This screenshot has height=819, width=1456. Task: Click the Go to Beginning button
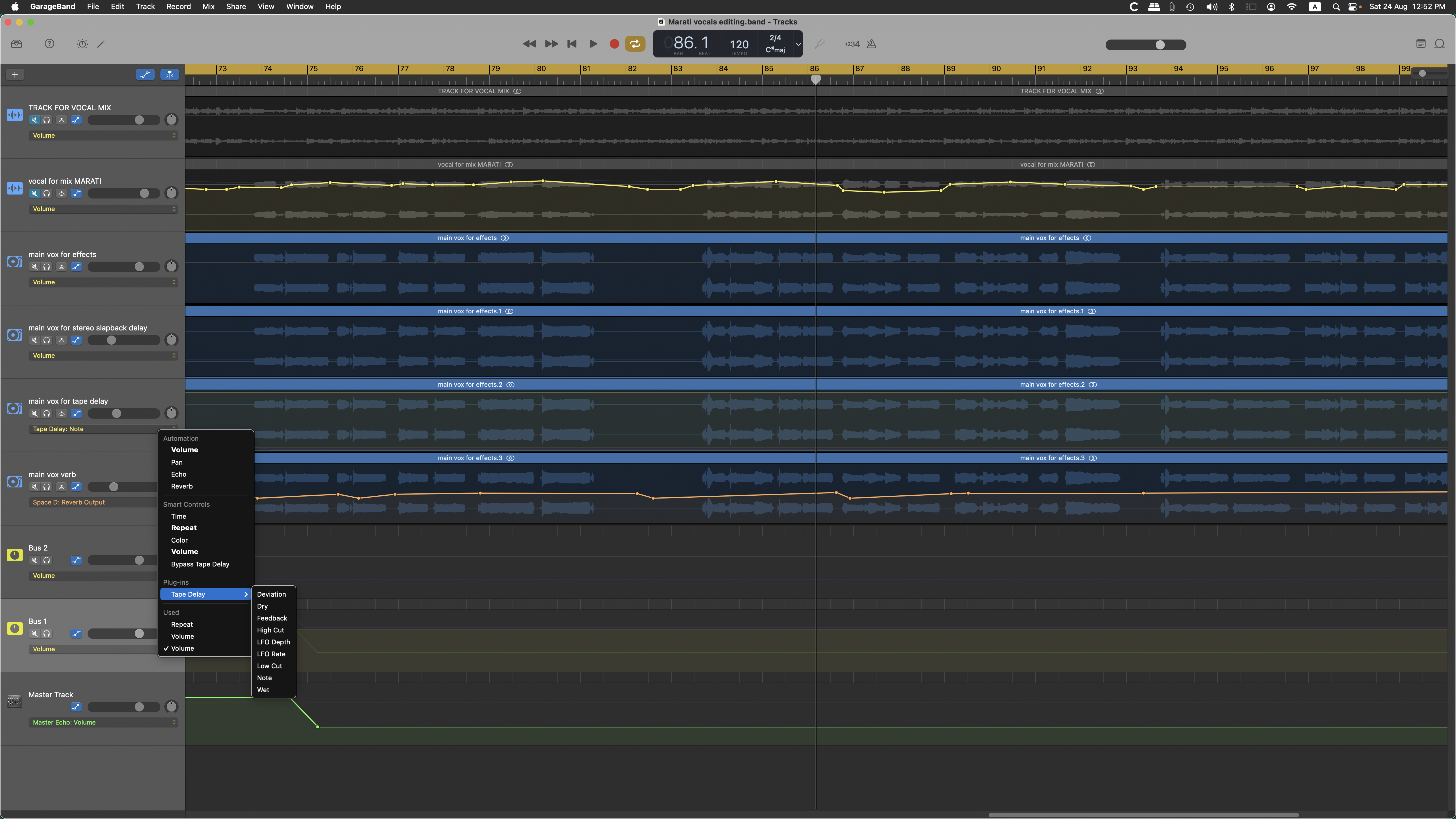click(x=572, y=44)
